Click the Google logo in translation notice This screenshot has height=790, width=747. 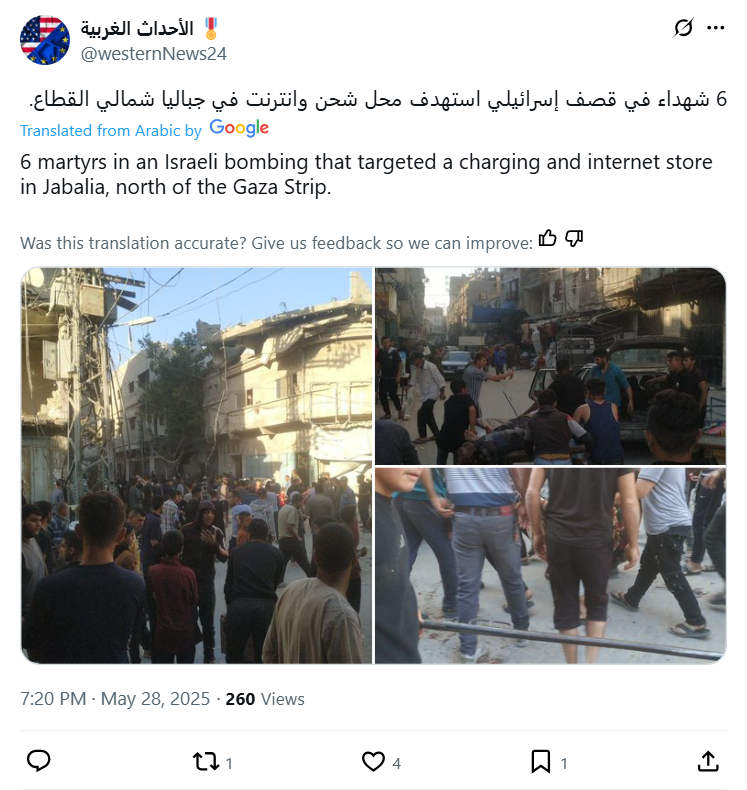[239, 128]
